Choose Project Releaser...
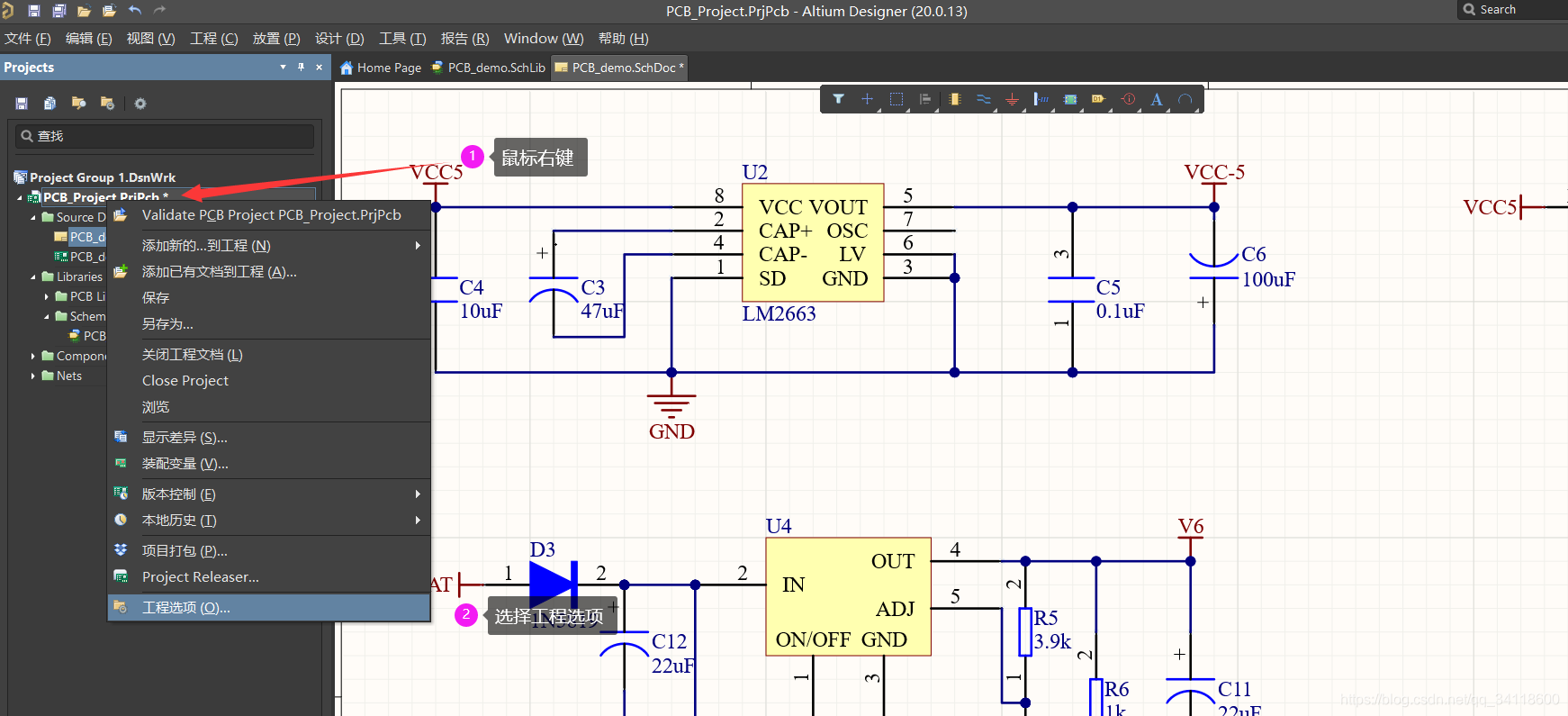The height and width of the screenshot is (716, 1568). (268, 576)
